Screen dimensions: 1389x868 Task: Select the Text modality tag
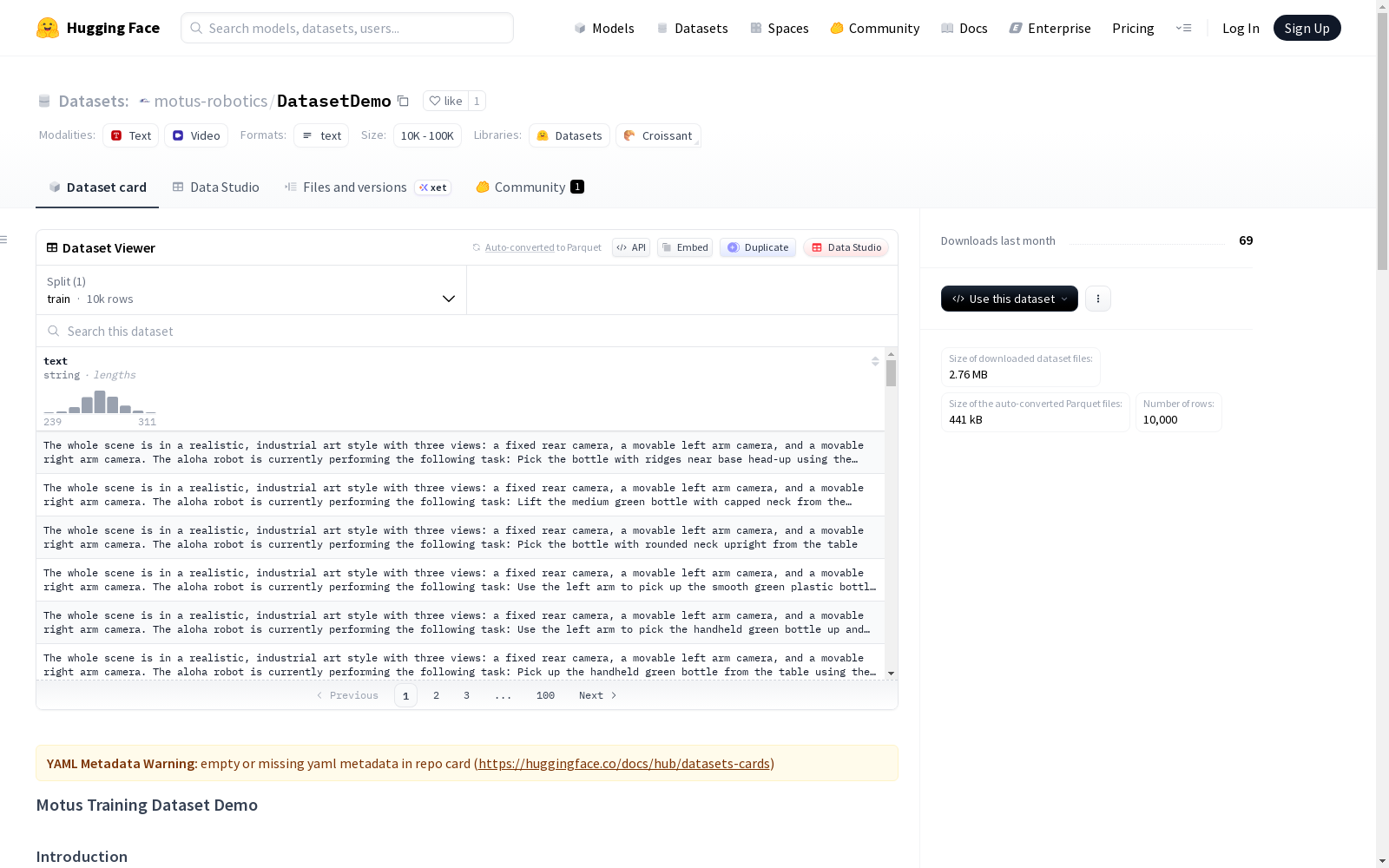point(130,135)
